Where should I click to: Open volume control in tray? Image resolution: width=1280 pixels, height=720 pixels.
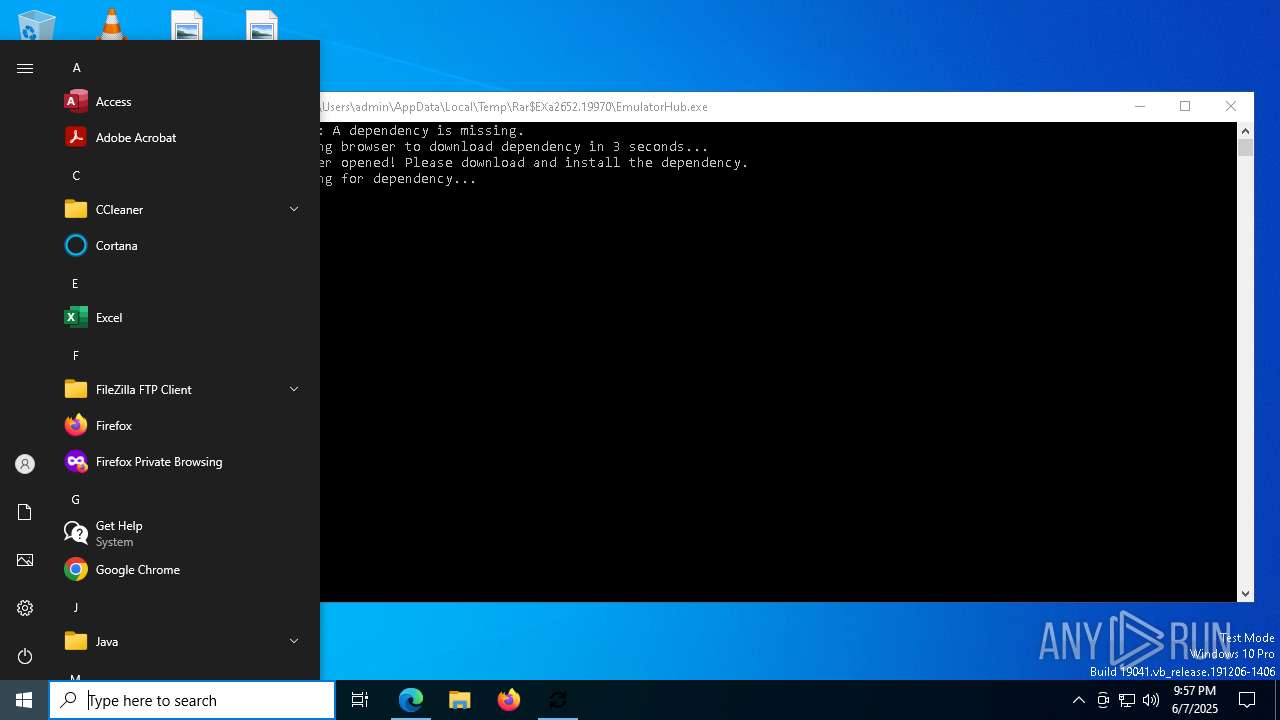pos(1151,700)
